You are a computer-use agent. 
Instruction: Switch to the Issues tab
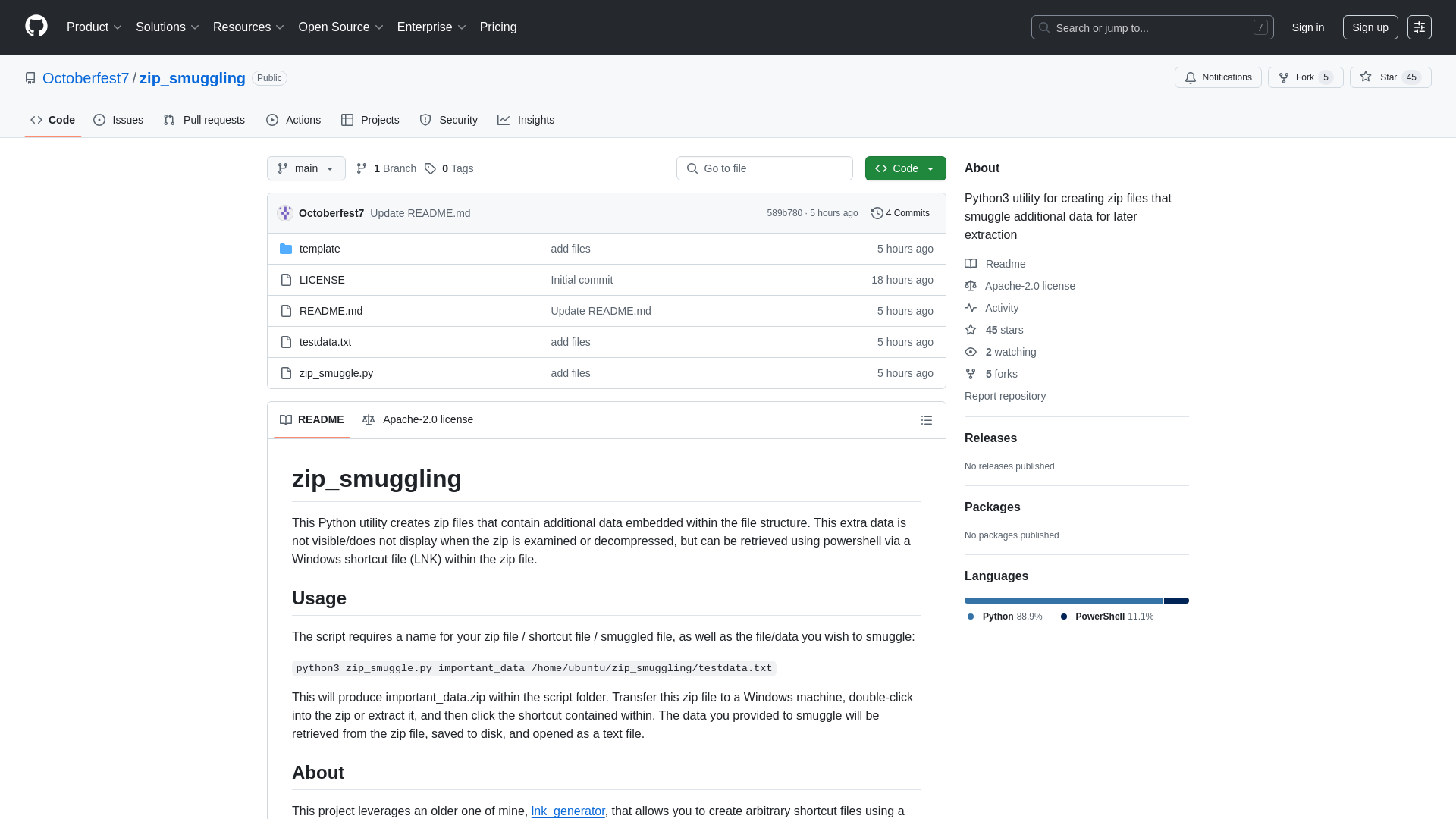click(118, 120)
